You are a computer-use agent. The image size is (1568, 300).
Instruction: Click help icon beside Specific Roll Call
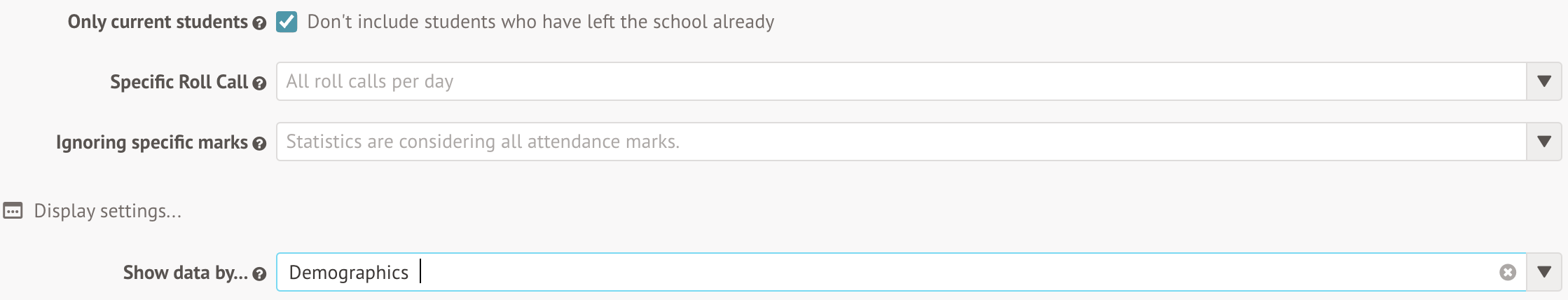[259, 83]
